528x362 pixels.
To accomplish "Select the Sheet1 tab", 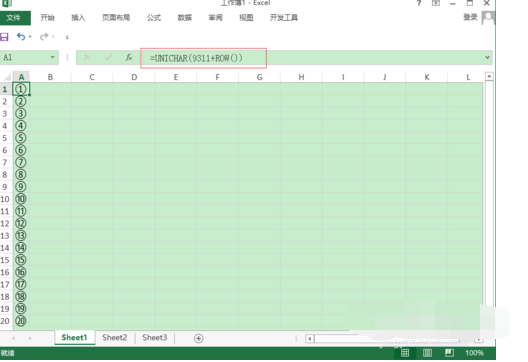I will 74,337.
